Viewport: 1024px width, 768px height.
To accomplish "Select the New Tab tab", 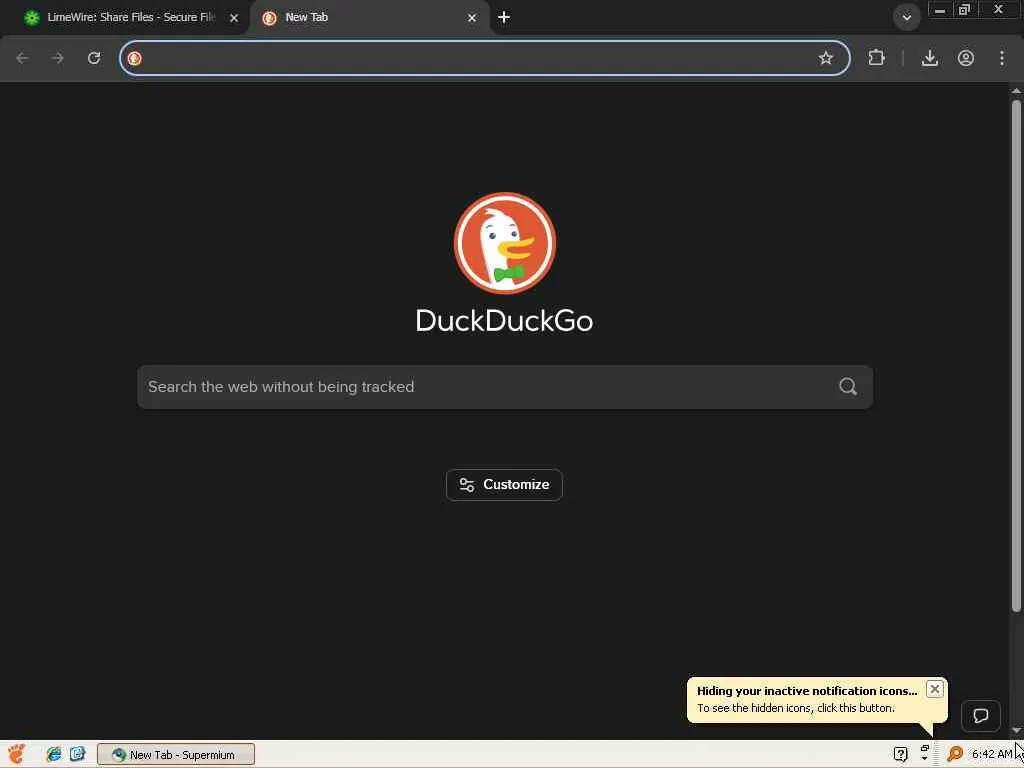I will click(x=369, y=18).
